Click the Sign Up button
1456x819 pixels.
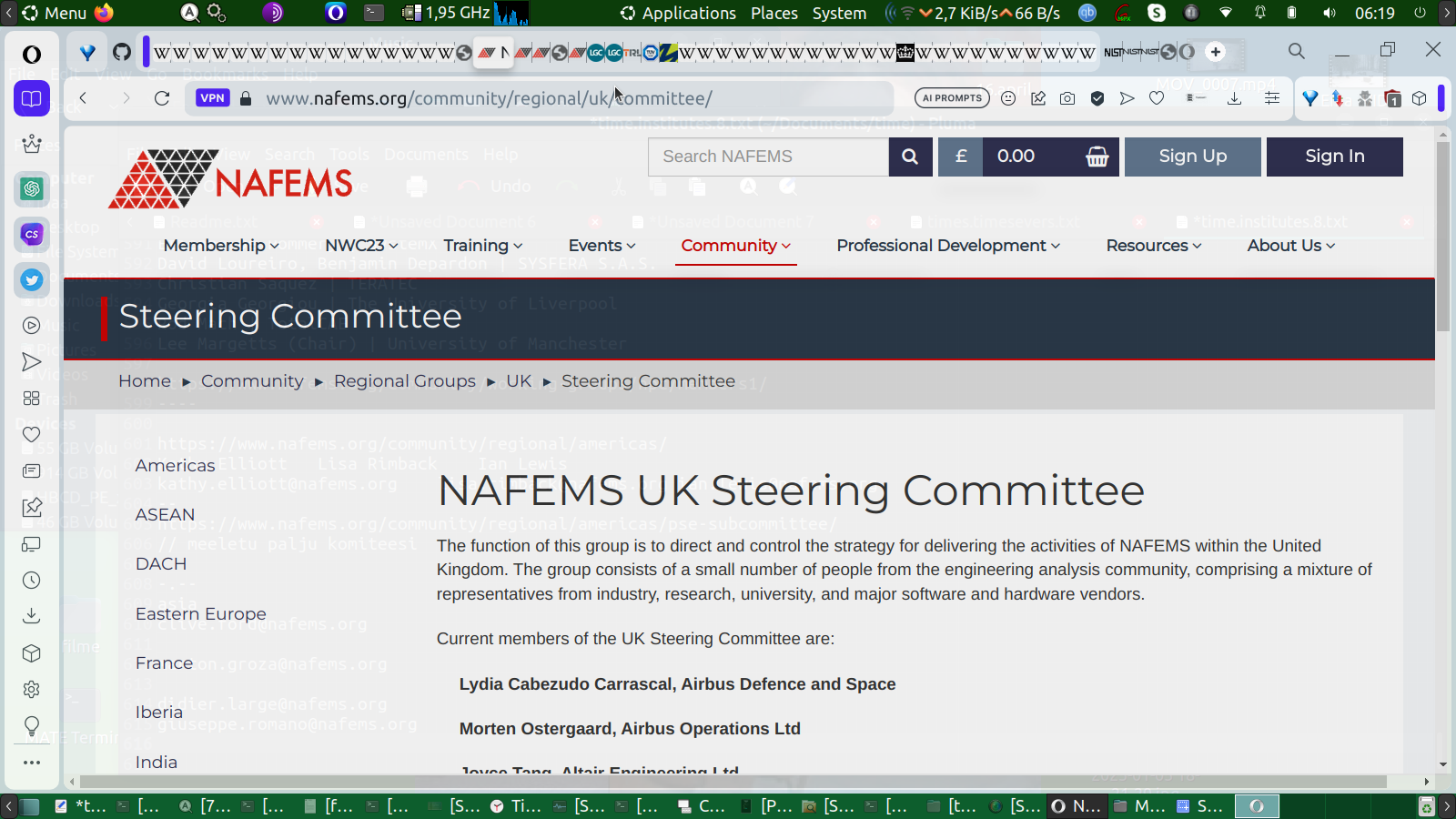tap(1193, 157)
